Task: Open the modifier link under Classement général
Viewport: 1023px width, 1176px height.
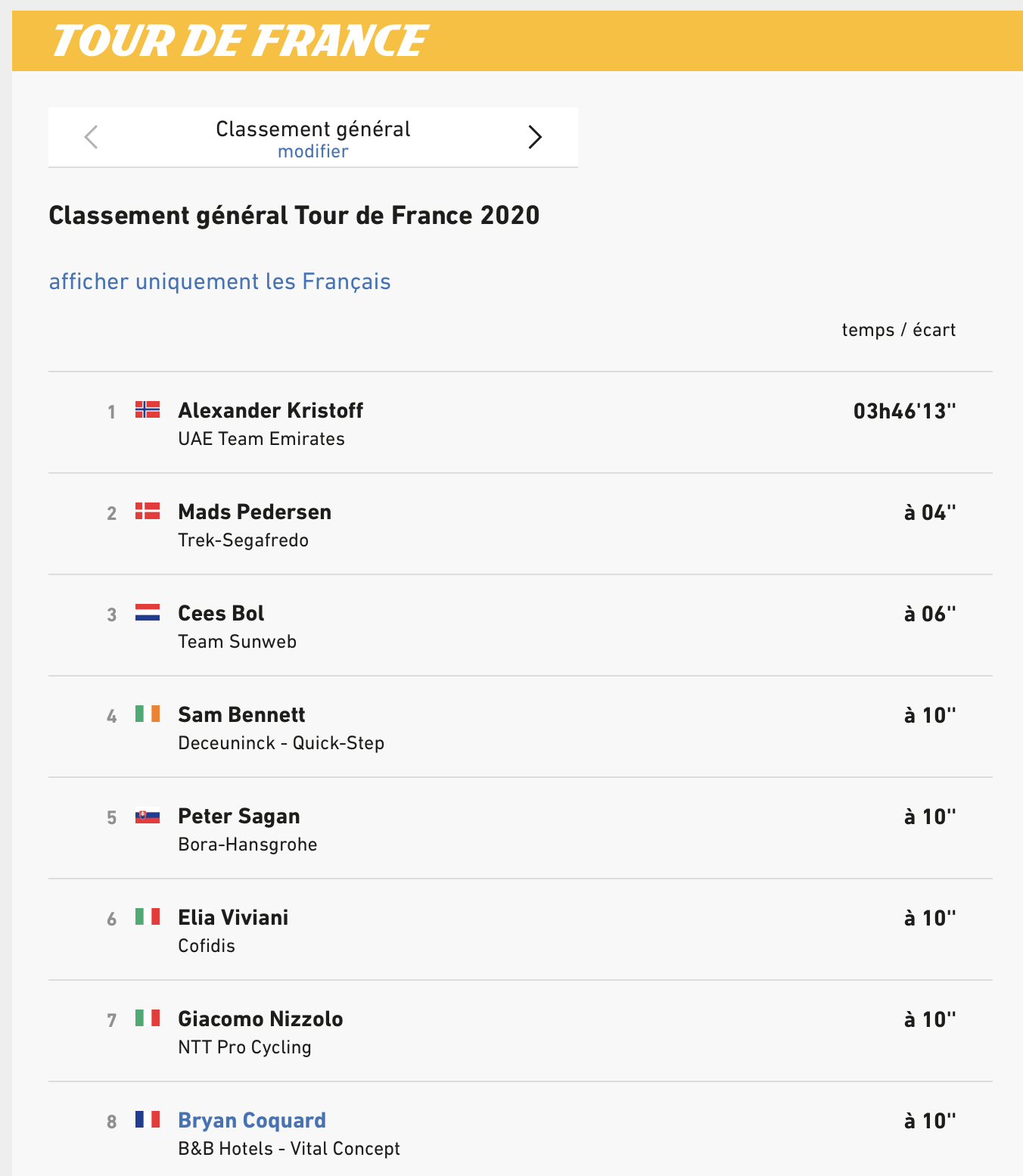Action: coord(312,151)
